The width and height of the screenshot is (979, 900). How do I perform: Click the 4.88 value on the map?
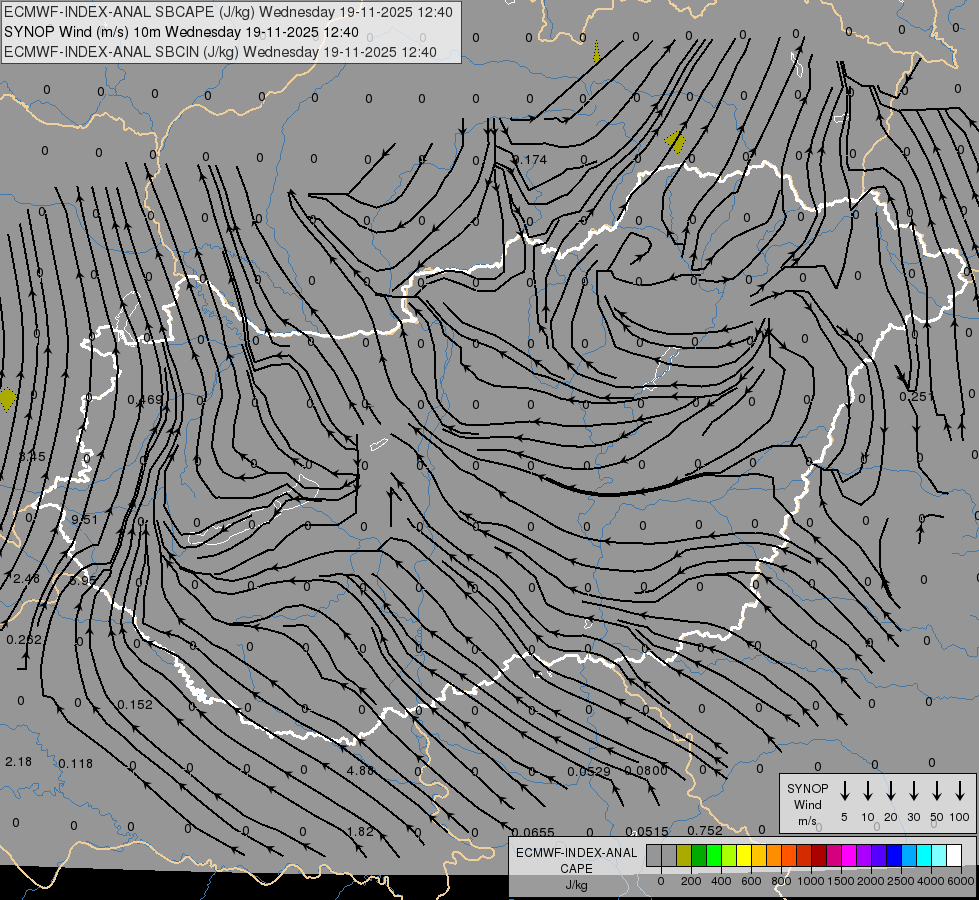click(x=360, y=771)
